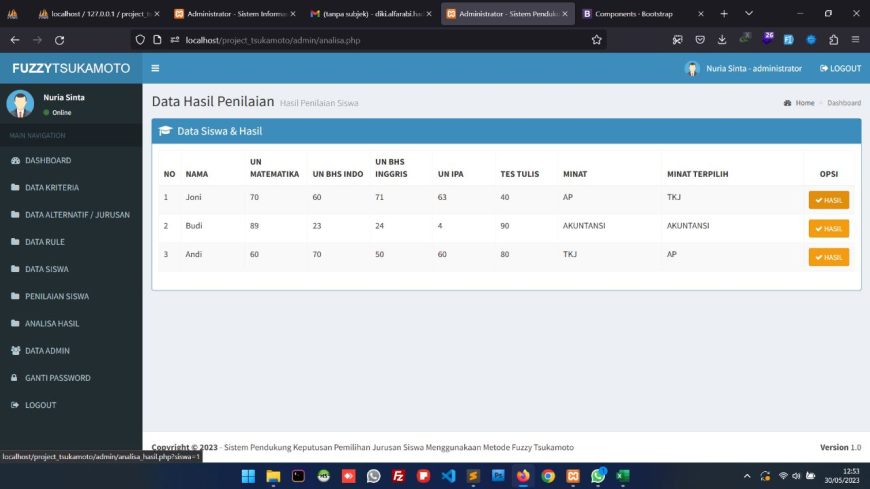Image resolution: width=870 pixels, height=489 pixels.
Task: Open Excel from the taskbar
Action: coord(623,476)
